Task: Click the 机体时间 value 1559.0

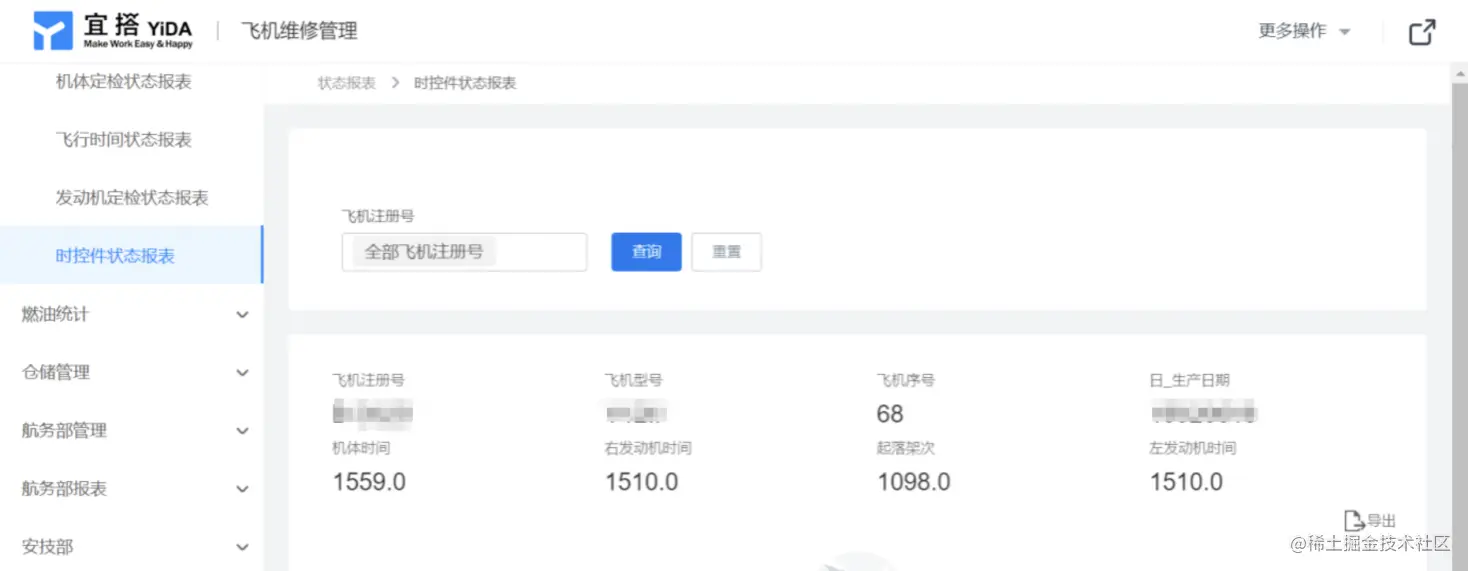Action: pos(369,482)
